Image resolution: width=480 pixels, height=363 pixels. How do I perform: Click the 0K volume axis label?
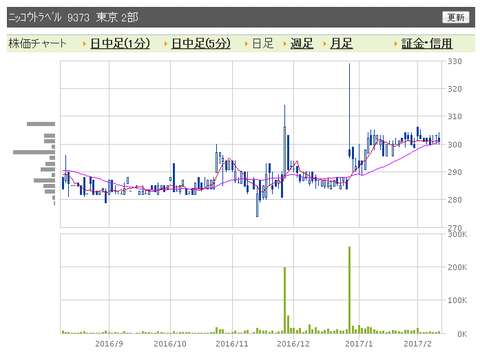[462, 334]
